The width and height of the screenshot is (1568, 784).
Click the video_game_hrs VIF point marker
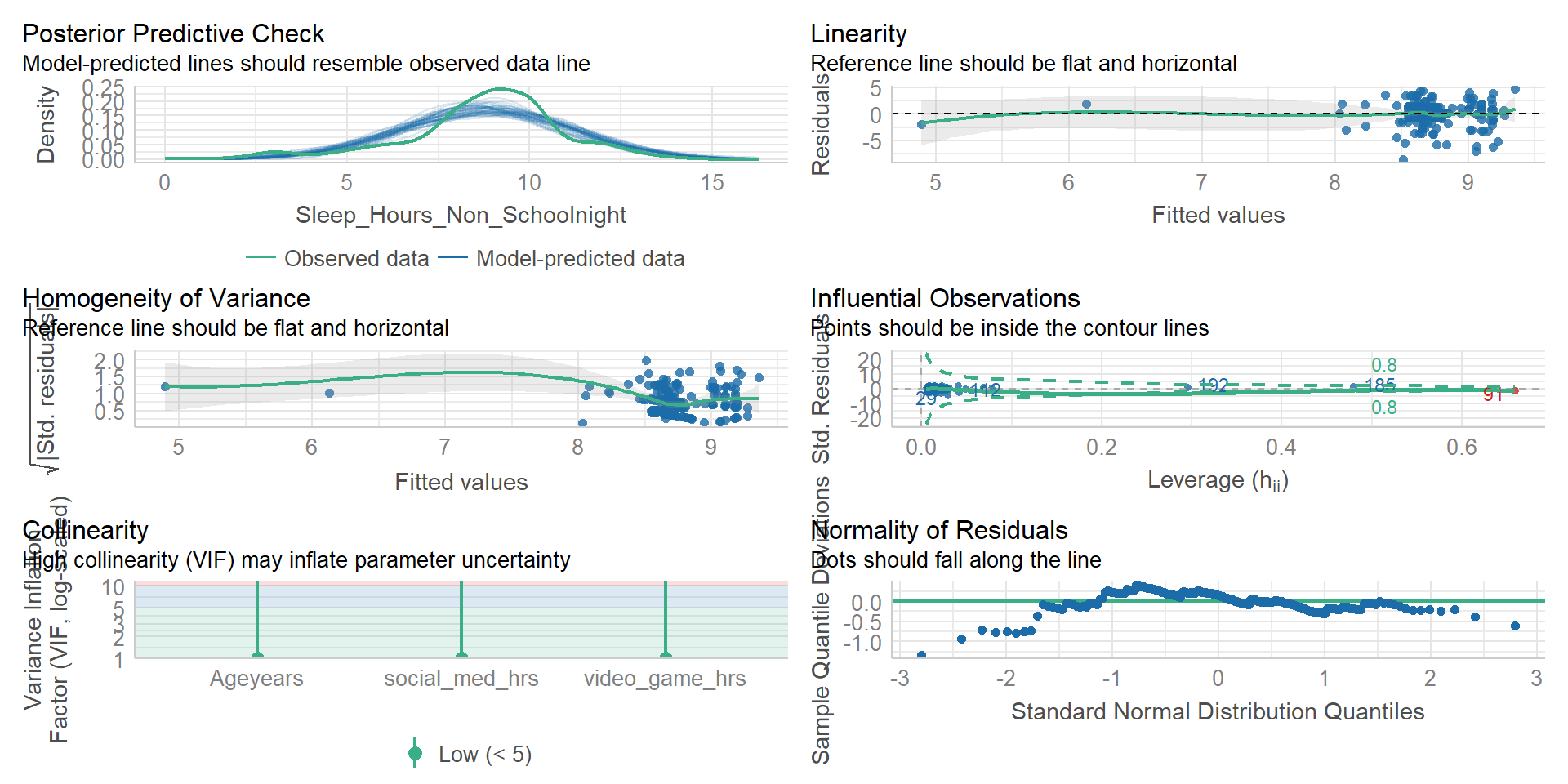[x=666, y=657]
